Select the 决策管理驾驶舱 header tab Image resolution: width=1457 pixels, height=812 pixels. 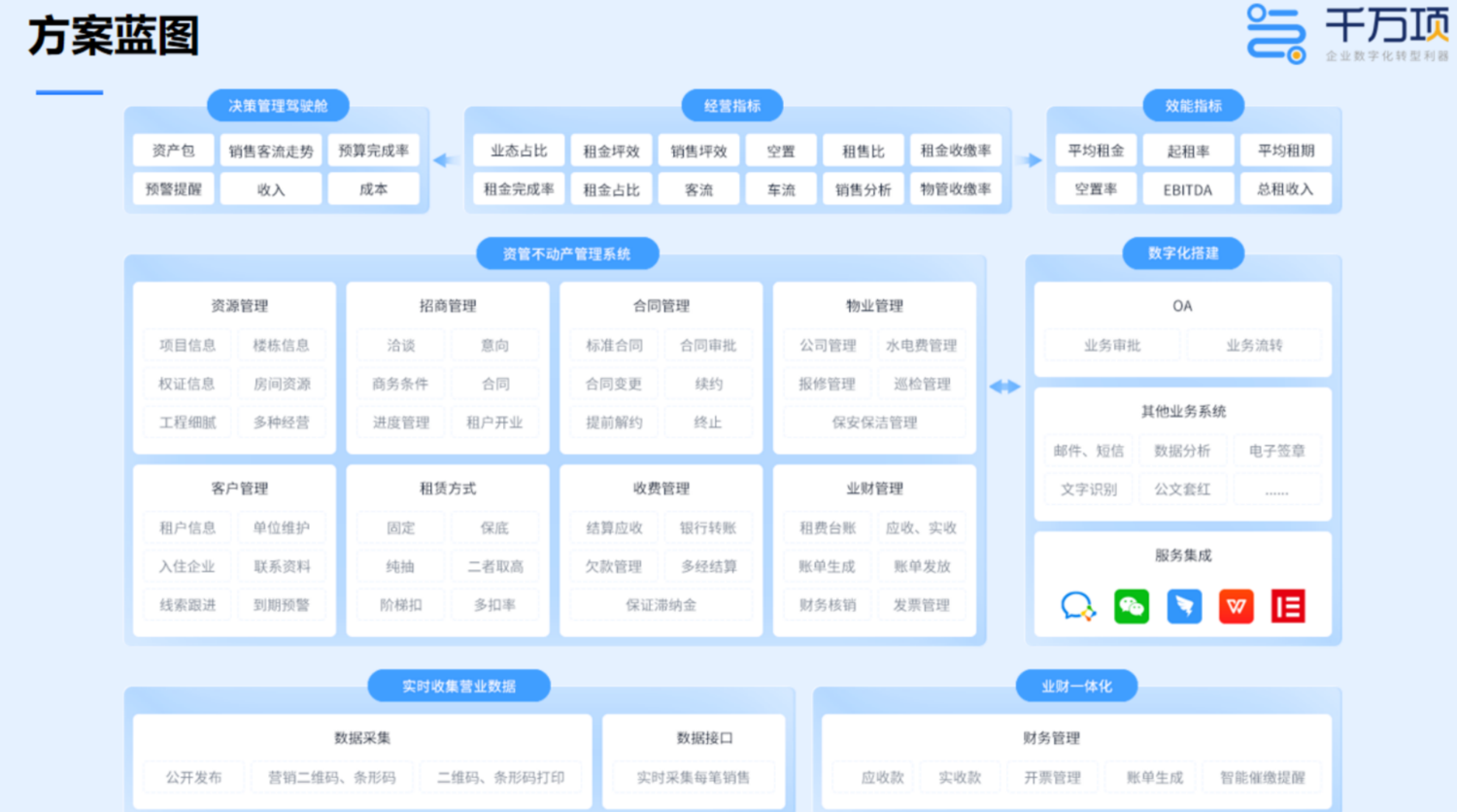pyautogui.click(x=278, y=106)
